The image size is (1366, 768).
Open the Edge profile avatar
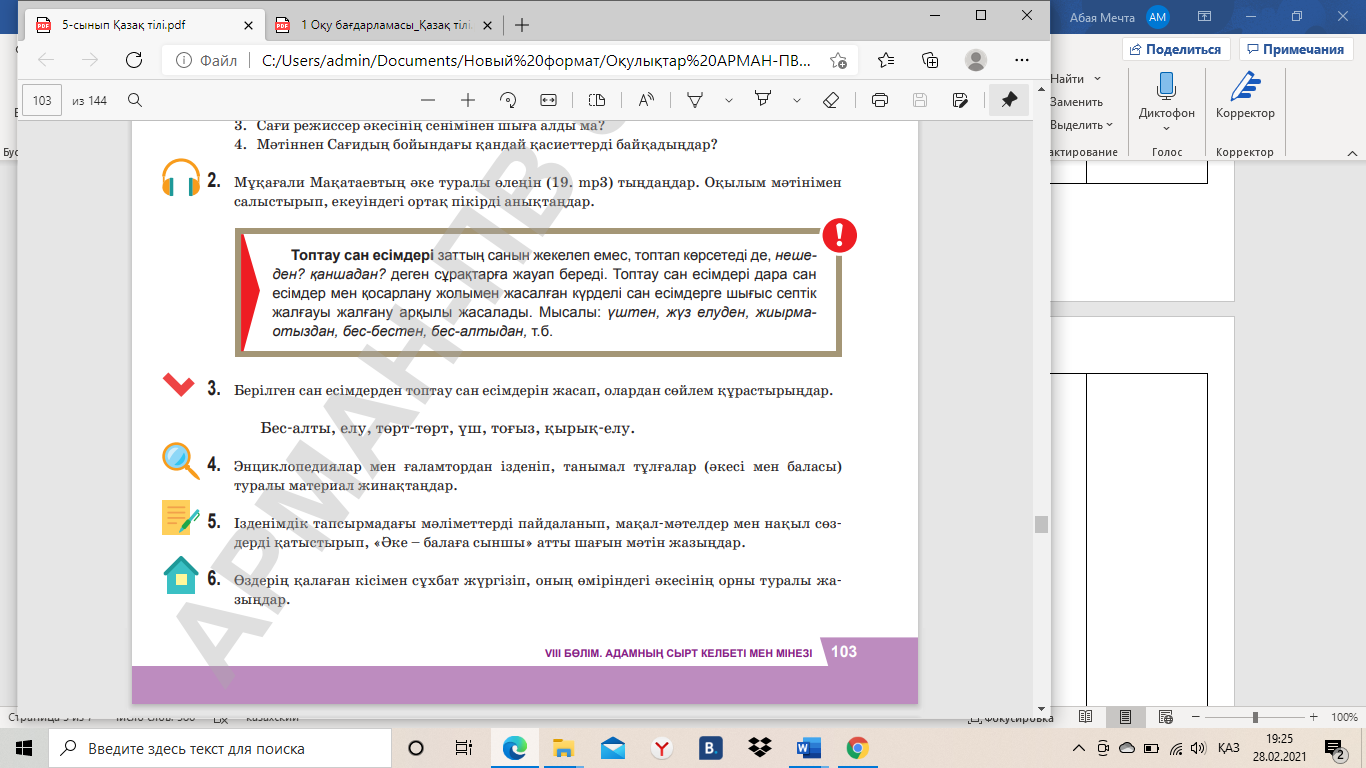tap(975, 60)
